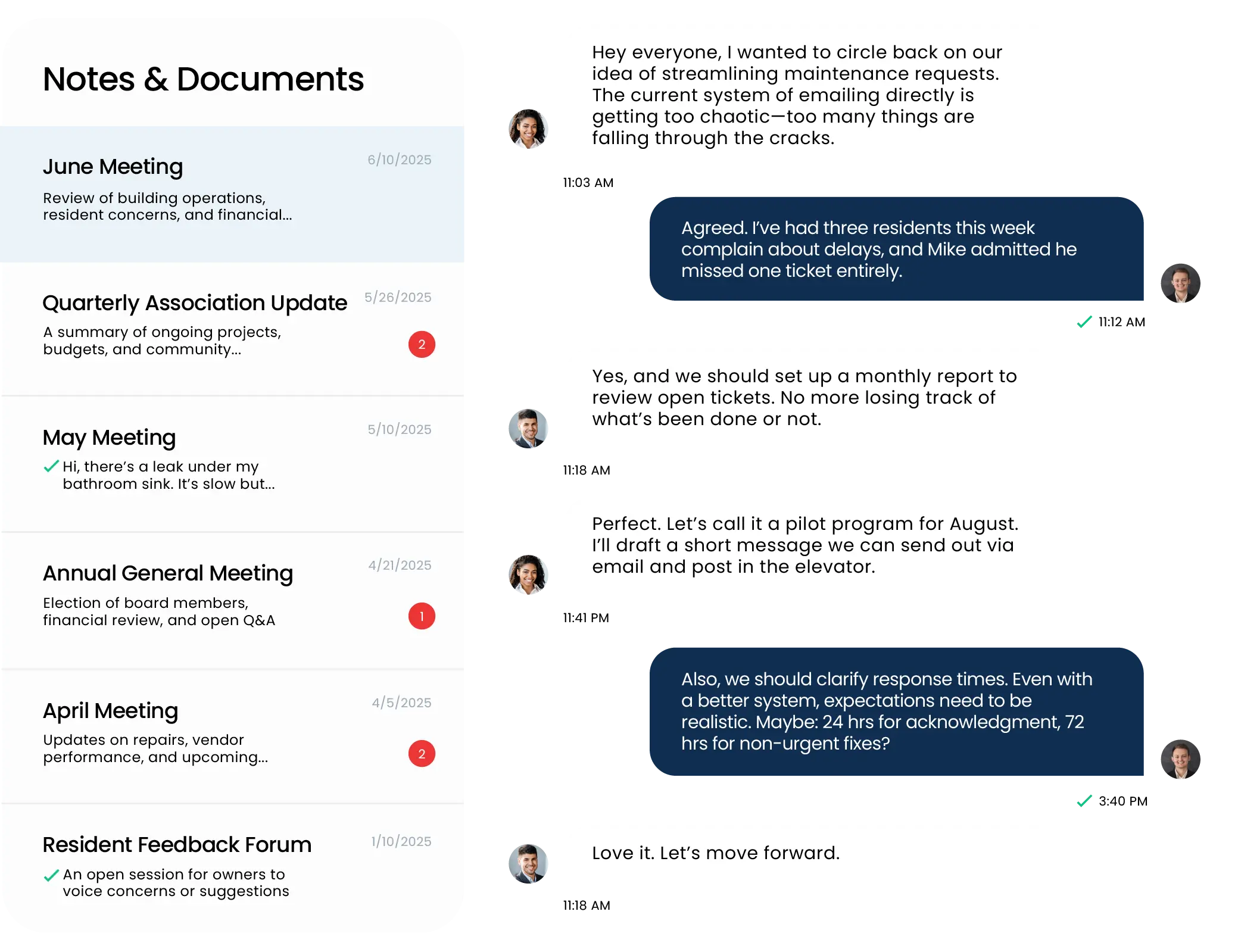Open the Quarterly Association Update note
1238x952 pixels.
tap(232, 329)
